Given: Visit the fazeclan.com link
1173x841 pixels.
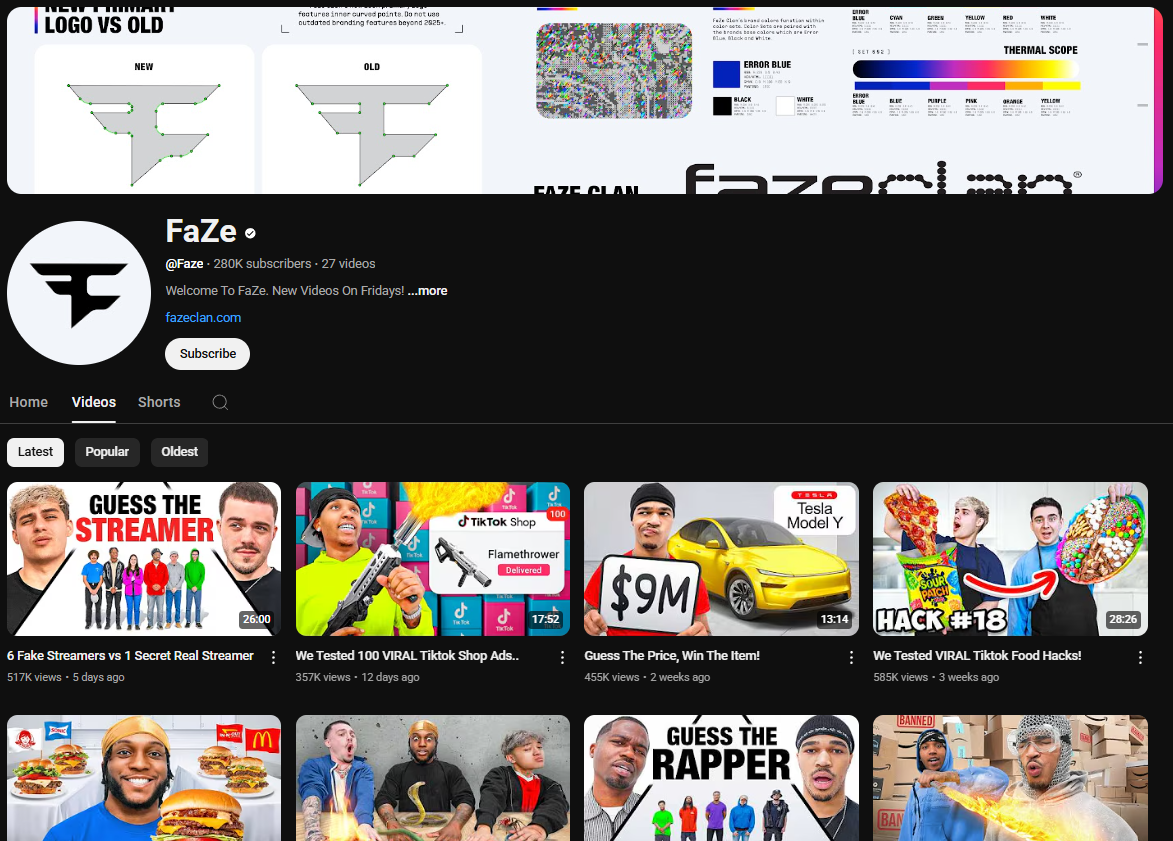Looking at the screenshot, I should click(x=203, y=318).
